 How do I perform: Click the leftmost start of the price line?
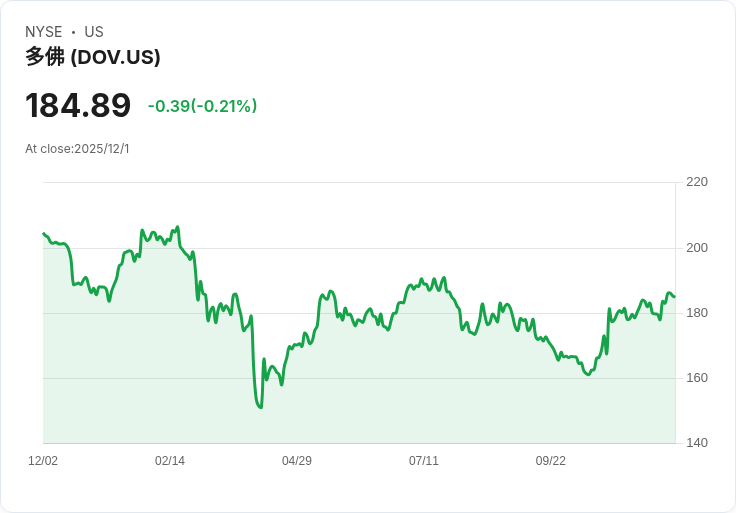[x=44, y=234]
